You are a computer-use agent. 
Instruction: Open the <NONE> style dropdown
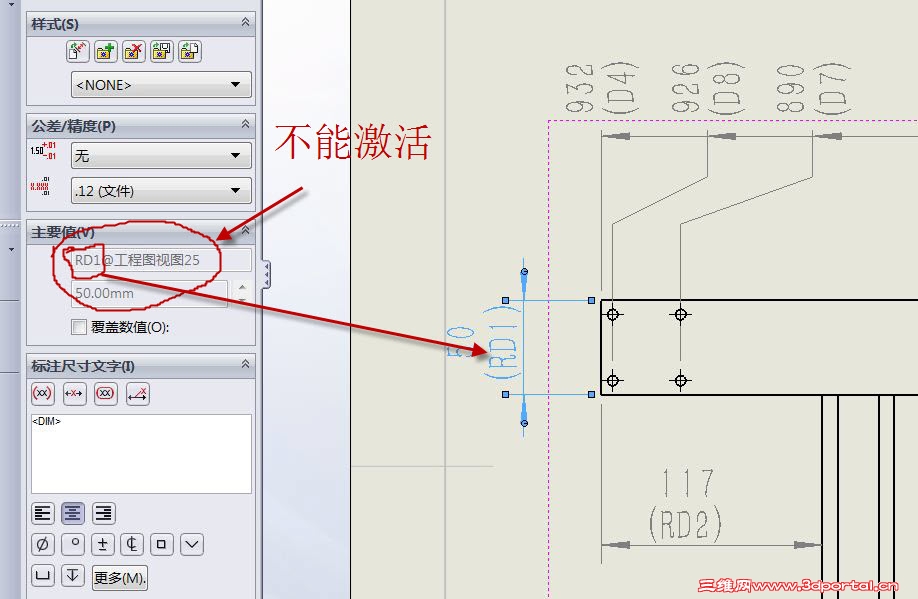[161, 85]
